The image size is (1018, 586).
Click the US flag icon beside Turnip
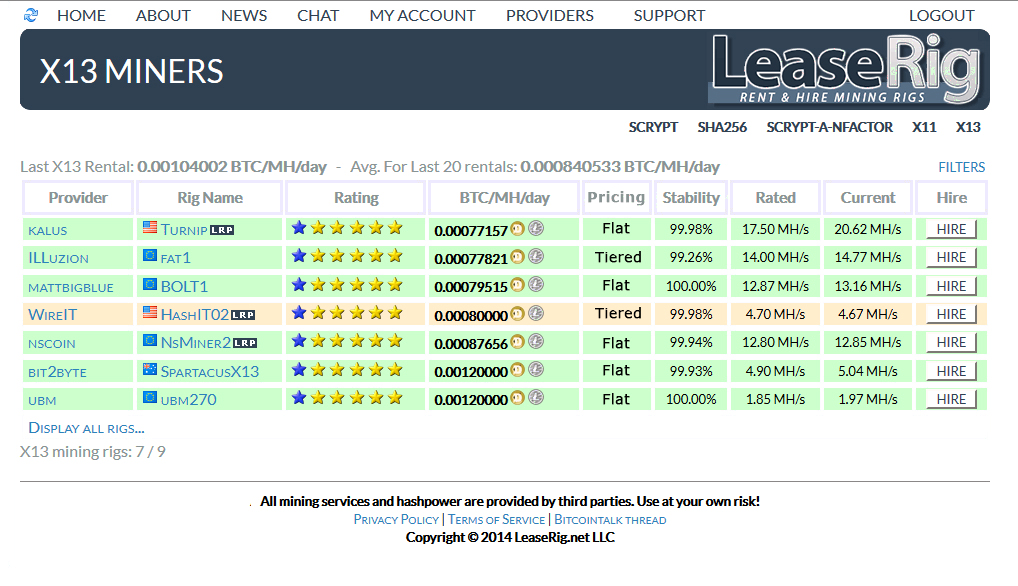tap(150, 227)
